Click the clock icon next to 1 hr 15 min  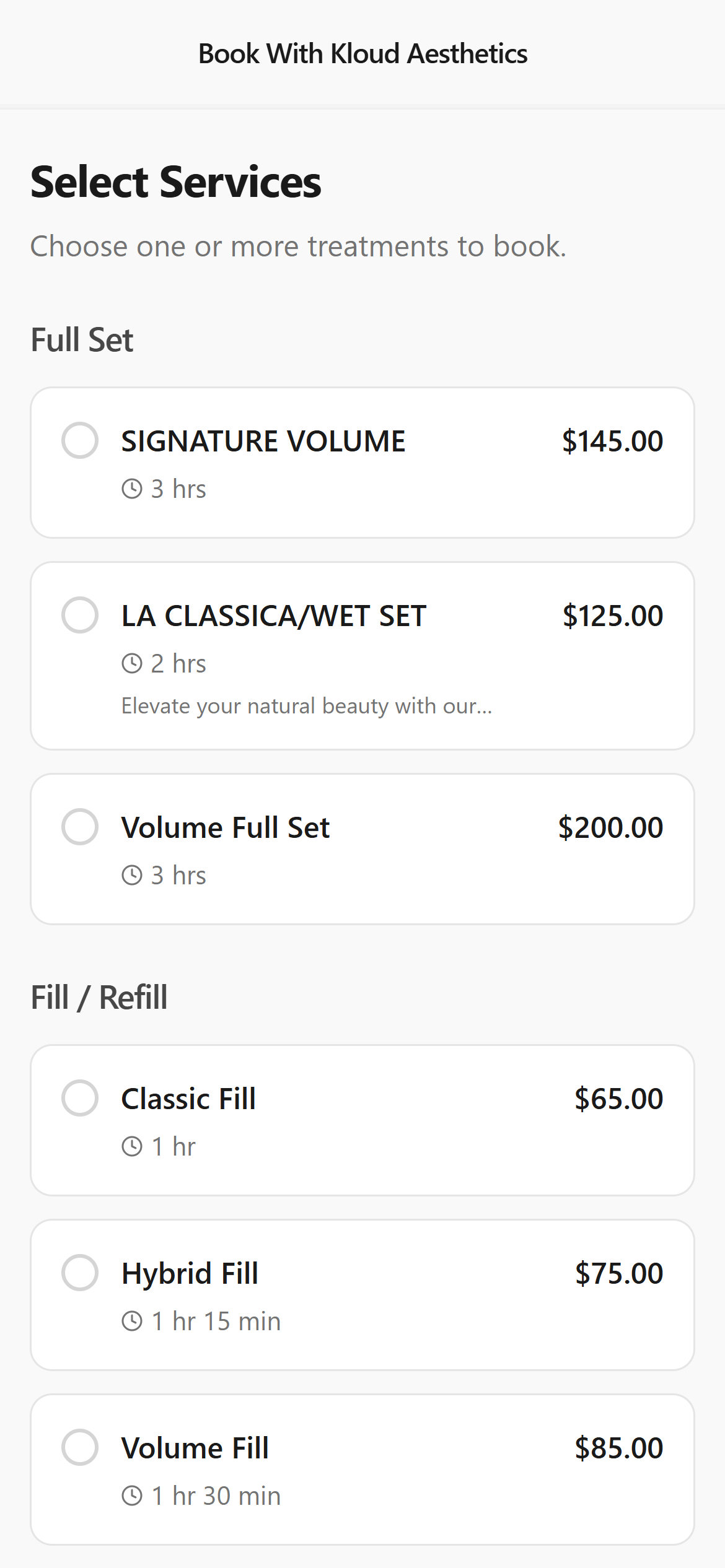[x=132, y=1322]
